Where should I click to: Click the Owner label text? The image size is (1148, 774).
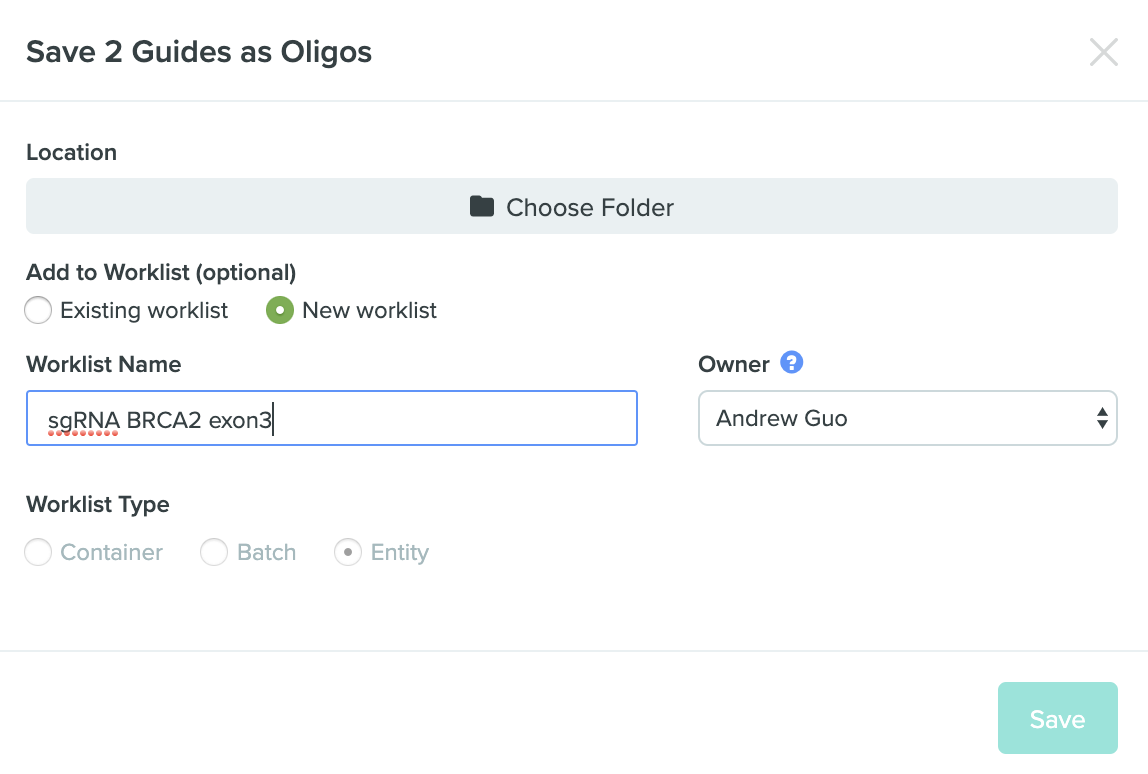tap(734, 364)
